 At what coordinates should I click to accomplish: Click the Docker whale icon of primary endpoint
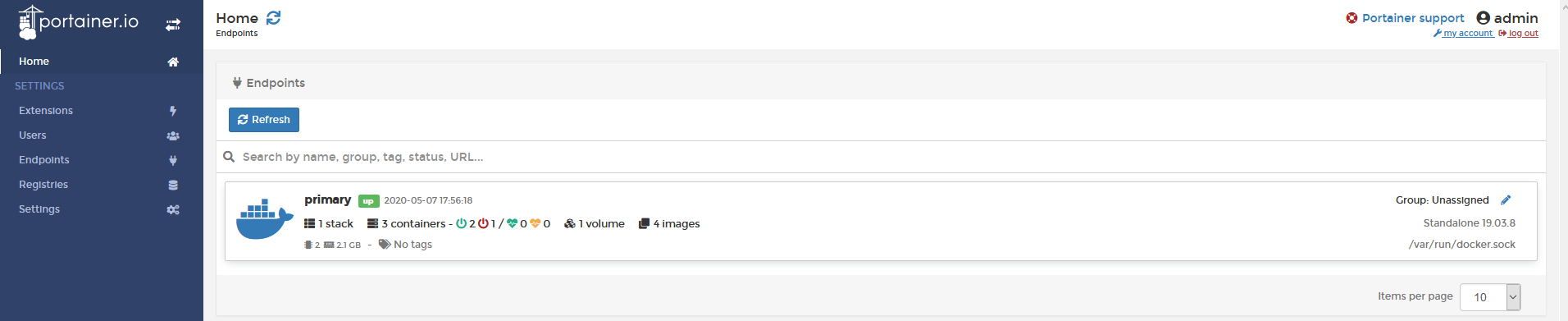point(264,220)
